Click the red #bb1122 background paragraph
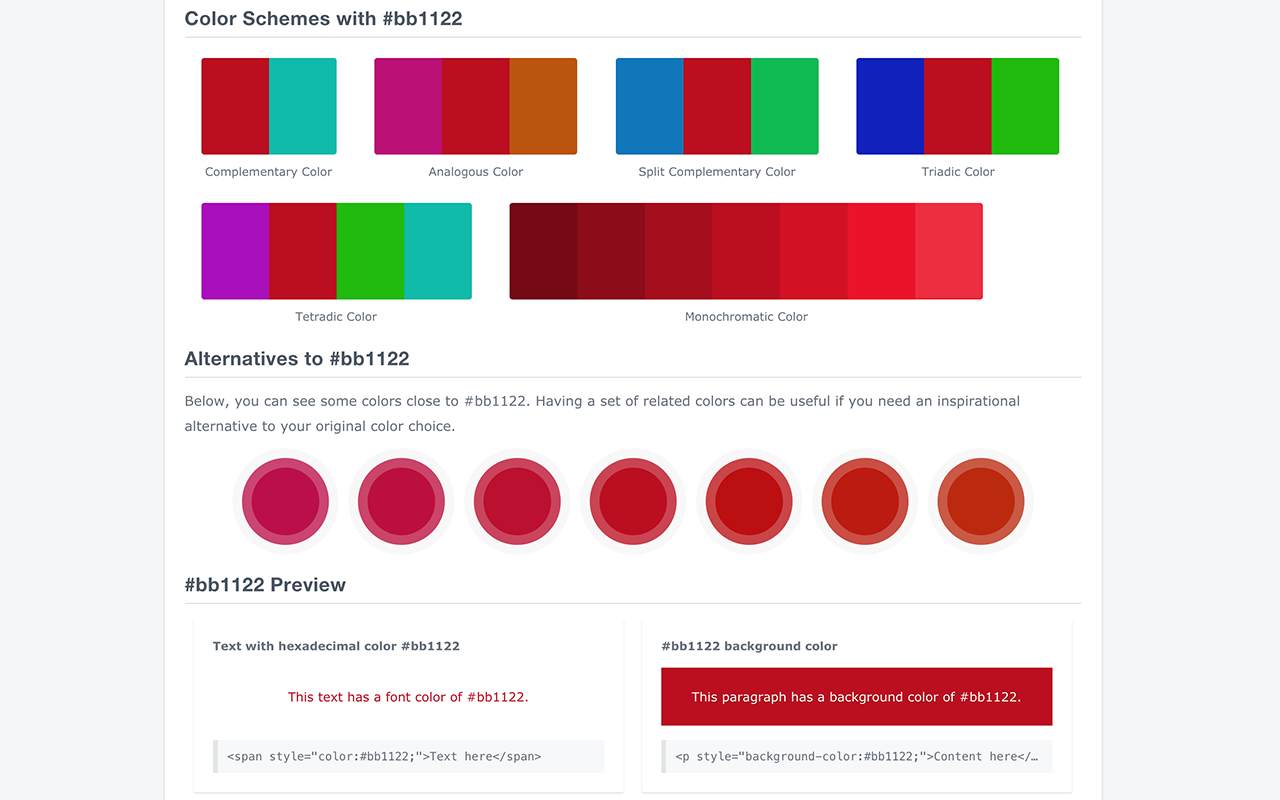The width and height of the screenshot is (1280, 800). pyautogui.click(x=856, y=696)
